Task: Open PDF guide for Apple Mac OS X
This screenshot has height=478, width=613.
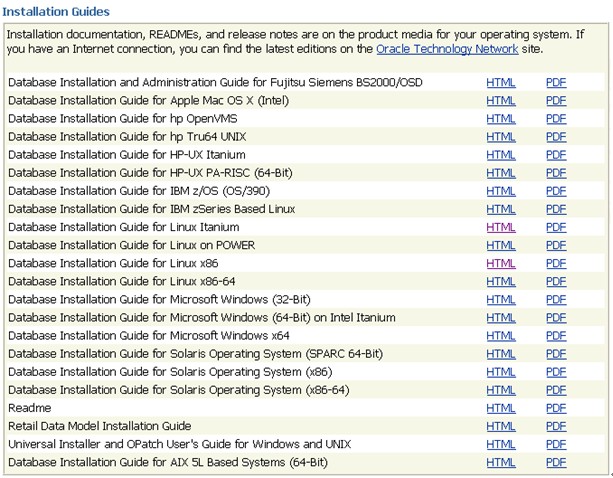Action: [556, 100]
